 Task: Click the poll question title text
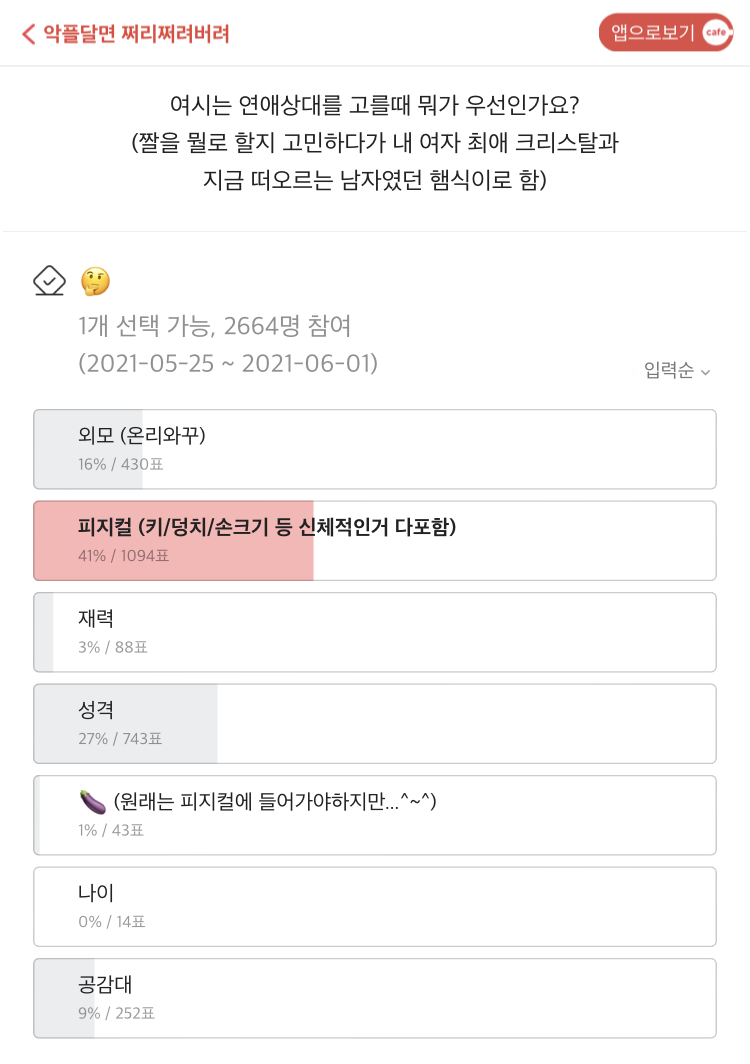click(x=375, y=105)
